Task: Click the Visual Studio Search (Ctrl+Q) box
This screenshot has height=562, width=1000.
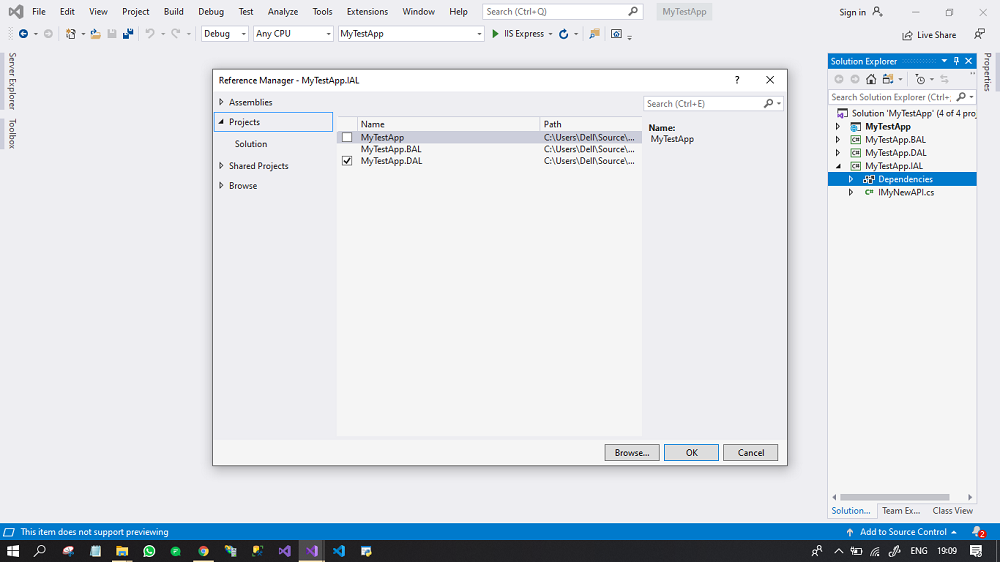Action: (562, 11)
